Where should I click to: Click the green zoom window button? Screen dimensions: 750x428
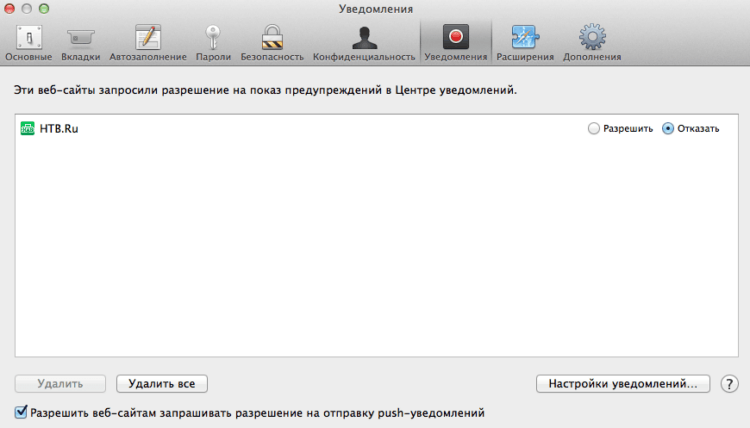coord(49,9)
